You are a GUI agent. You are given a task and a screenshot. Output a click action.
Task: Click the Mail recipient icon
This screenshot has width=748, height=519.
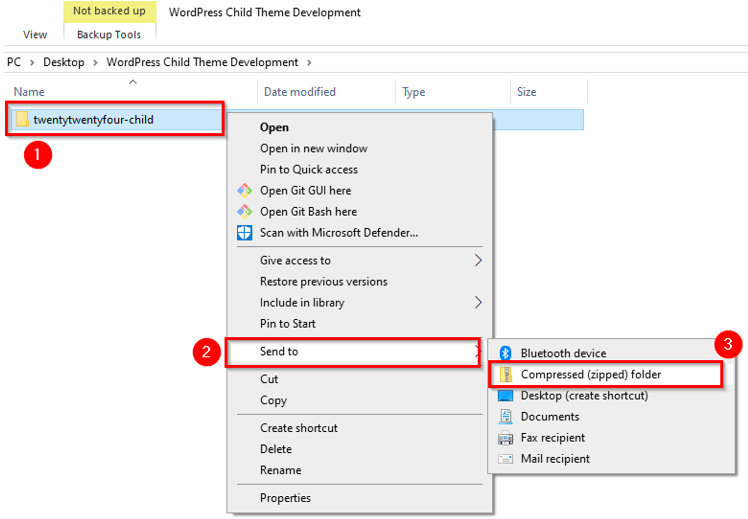tap(506, 459)
